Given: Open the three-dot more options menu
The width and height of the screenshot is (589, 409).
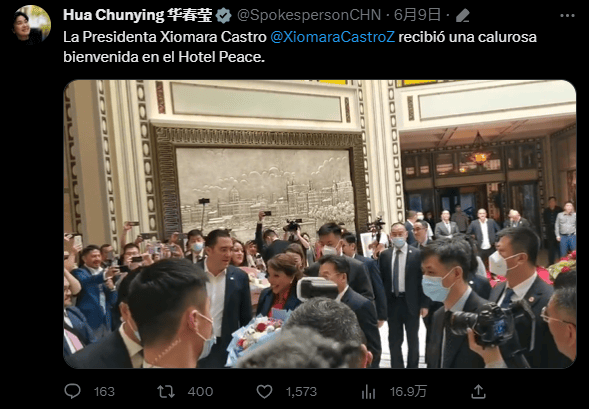Looking at the screenshot, I should pos(567,15).
